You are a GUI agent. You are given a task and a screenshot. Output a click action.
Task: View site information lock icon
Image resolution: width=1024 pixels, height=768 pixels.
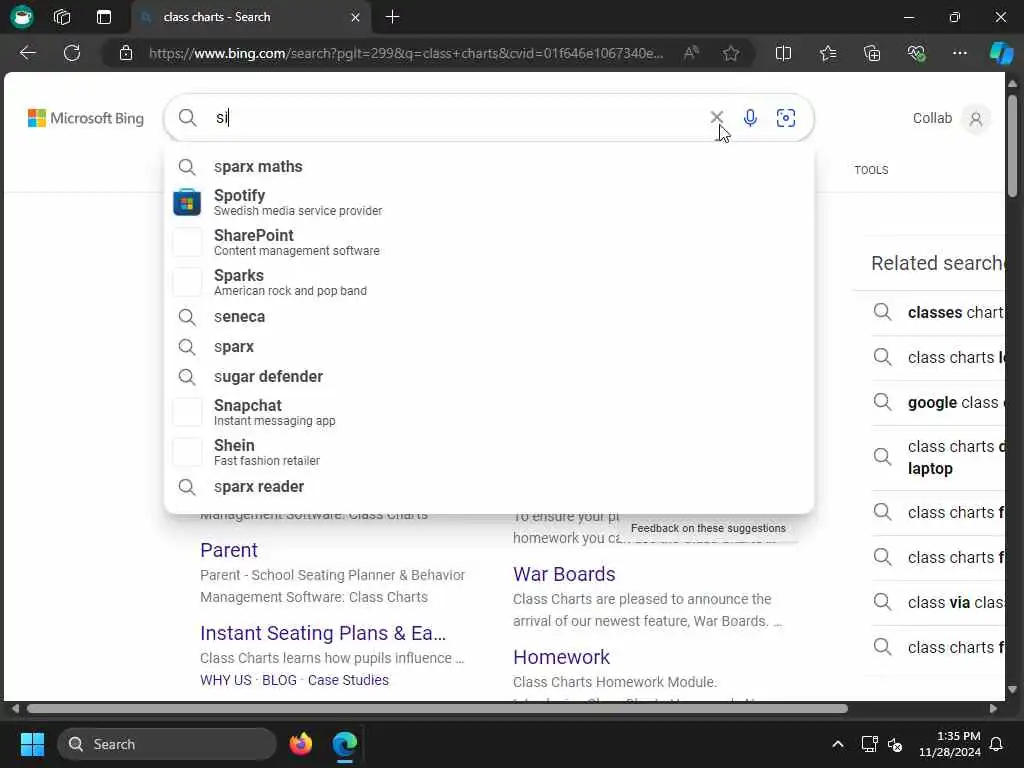point(126,53)
